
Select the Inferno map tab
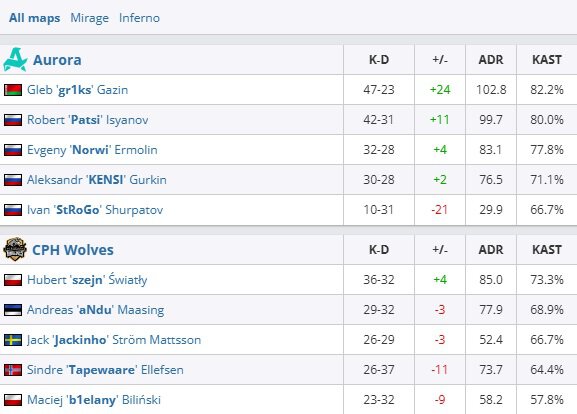click(139, 18)
